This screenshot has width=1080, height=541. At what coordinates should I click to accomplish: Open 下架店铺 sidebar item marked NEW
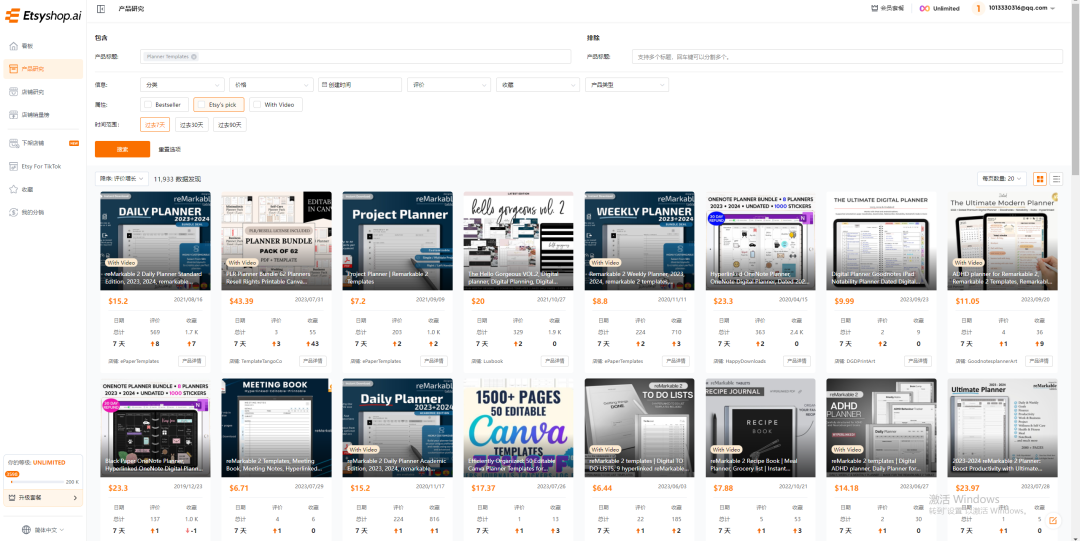43,143
